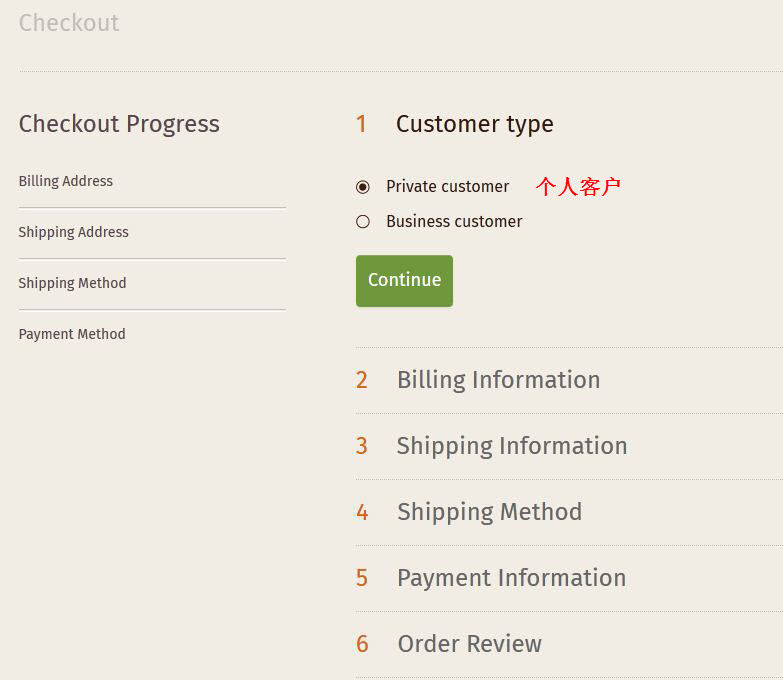This screenshot has width=783, height=680.
Task: Open Payment Method in Checkout Progress
Action: pos(72,334)
